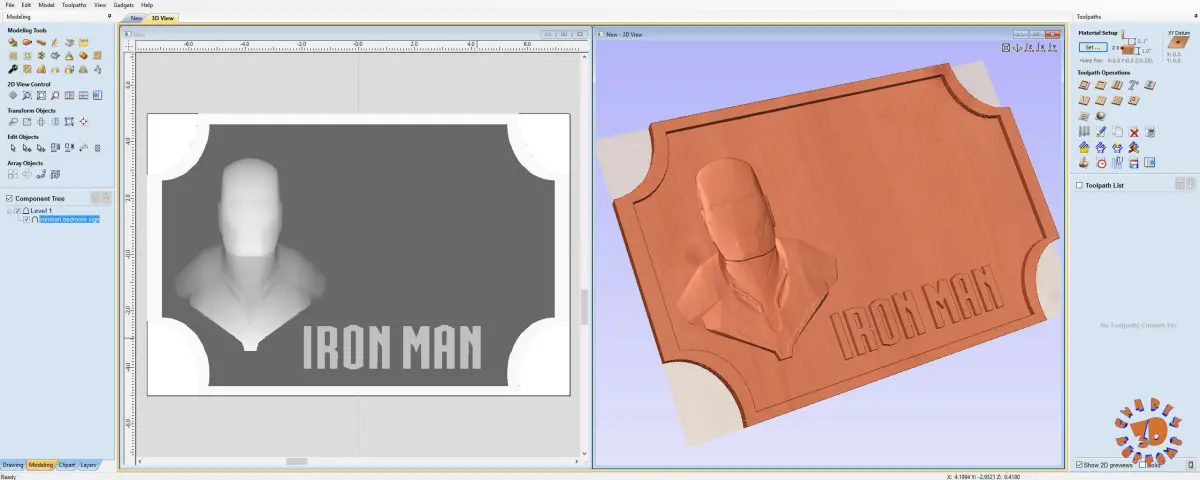Edit the selected toolpath with pencil icon

(x=1100, y=131)
